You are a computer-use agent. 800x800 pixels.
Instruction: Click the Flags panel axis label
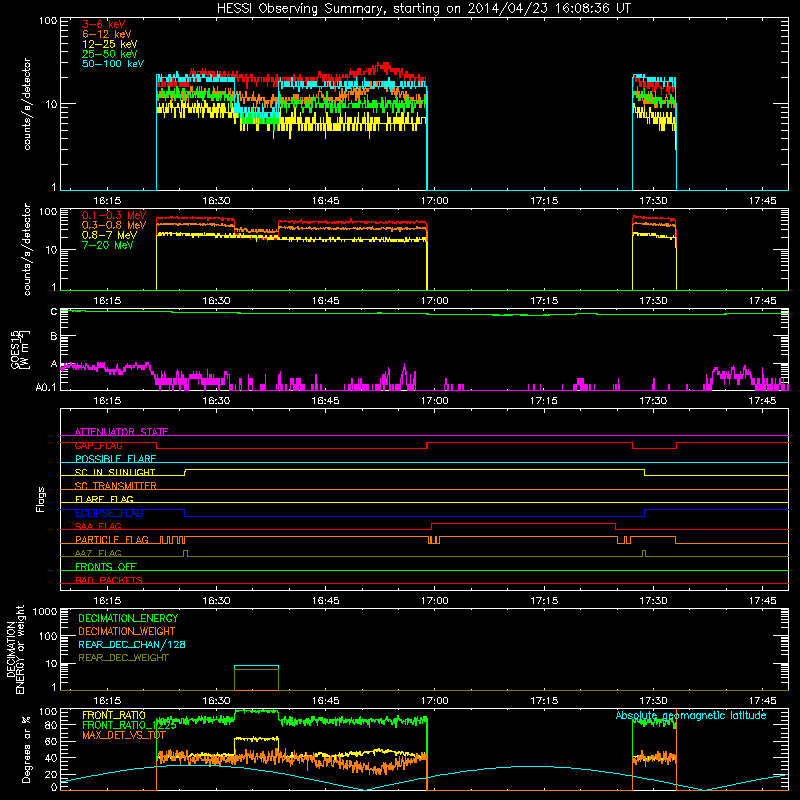pyautogui.click(x=41, y=499)
